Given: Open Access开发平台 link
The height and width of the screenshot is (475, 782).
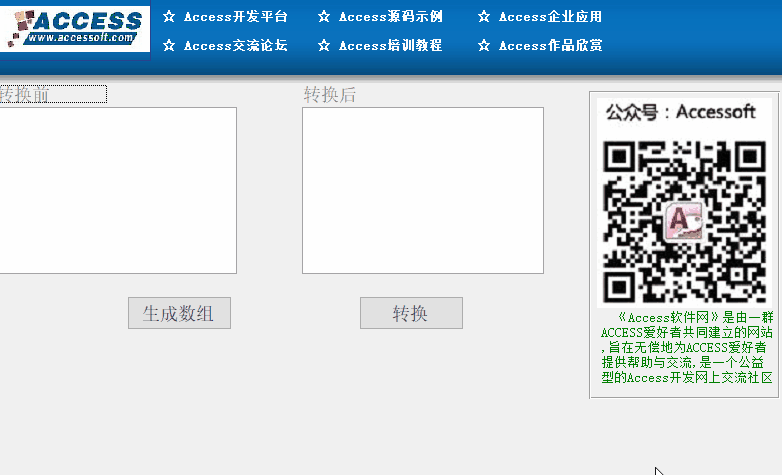Looking at the screenshot, I should (235, 16).
